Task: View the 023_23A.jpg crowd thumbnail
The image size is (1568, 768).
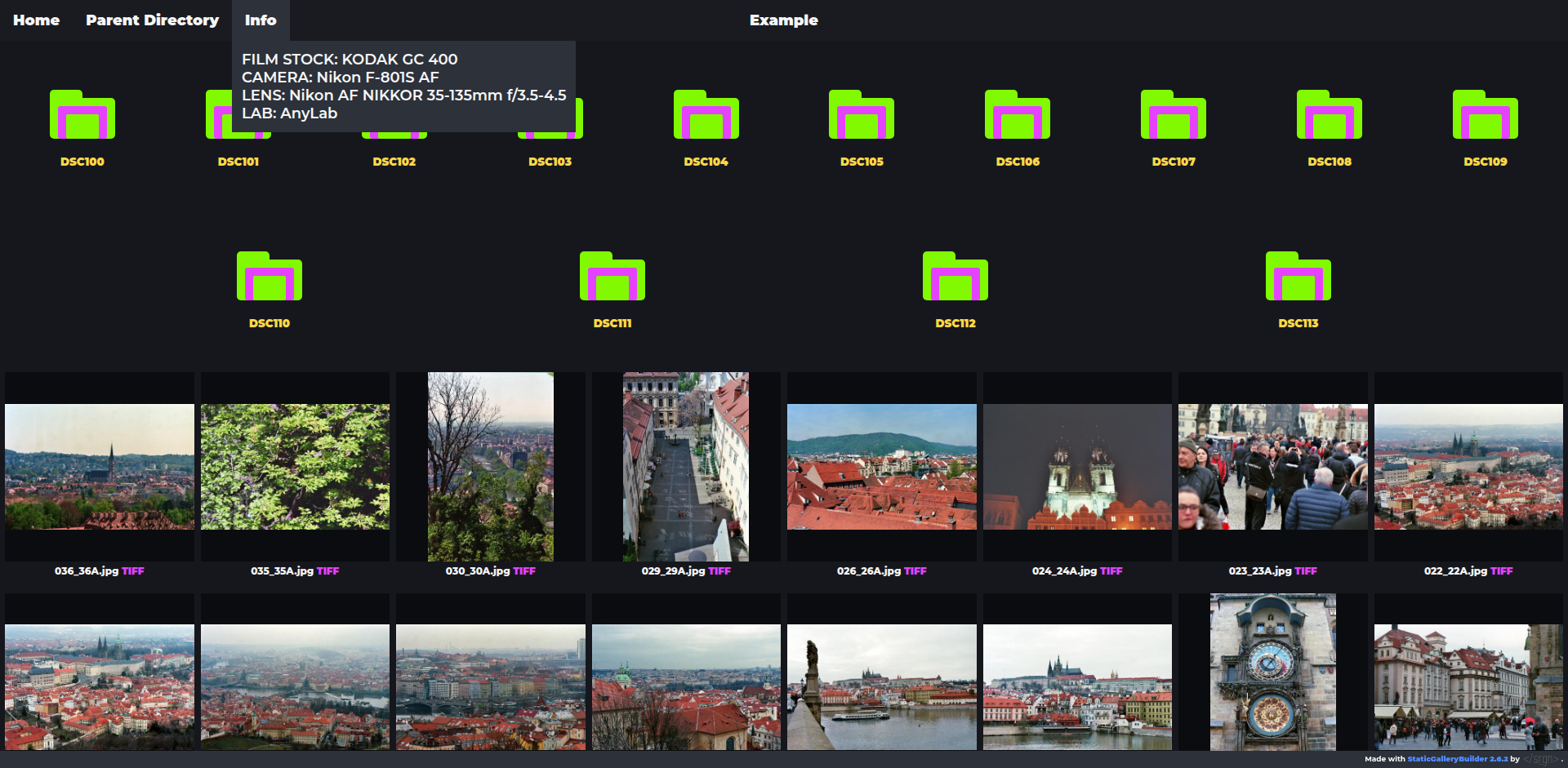Action: pos(1272,467)
